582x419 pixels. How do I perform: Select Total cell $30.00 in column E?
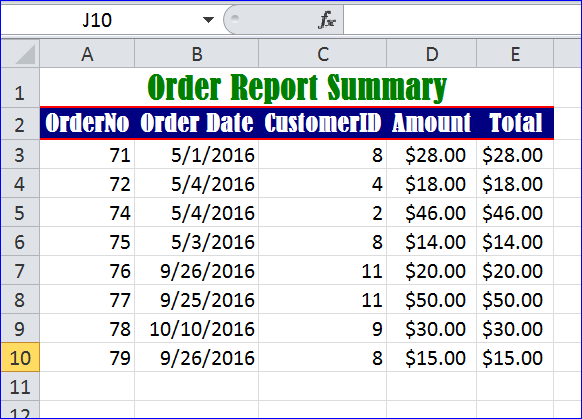click(515, 328)
